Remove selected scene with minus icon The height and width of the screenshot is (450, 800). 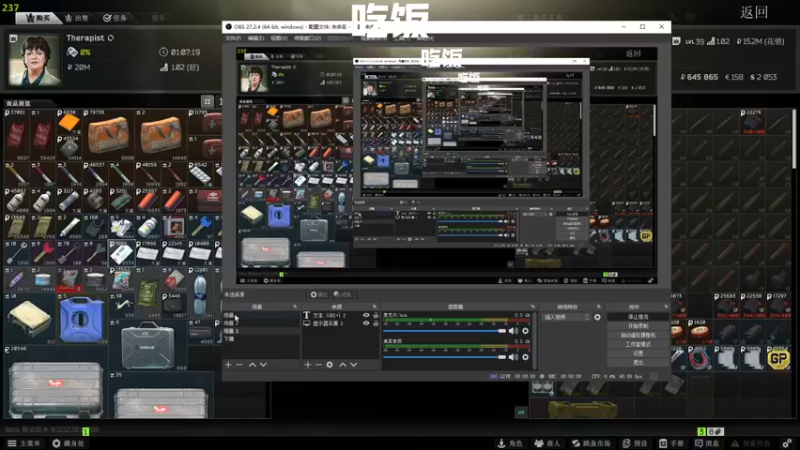click(x=239, y=364)
